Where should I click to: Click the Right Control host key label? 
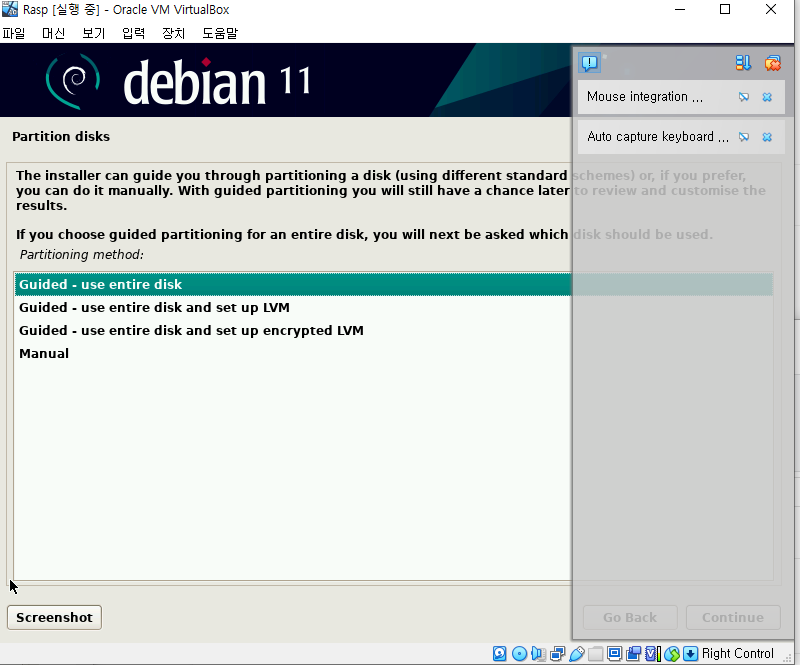point(738,653)
